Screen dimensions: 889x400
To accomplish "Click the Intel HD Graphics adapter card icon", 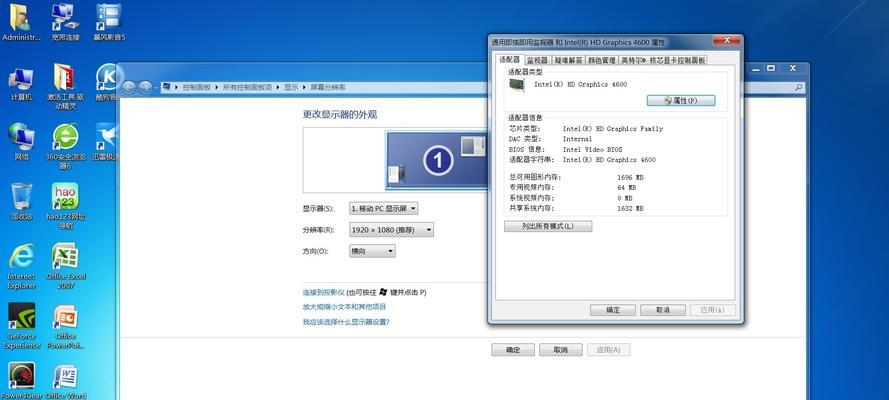I will pyautogui.click(x=517, y=84).
